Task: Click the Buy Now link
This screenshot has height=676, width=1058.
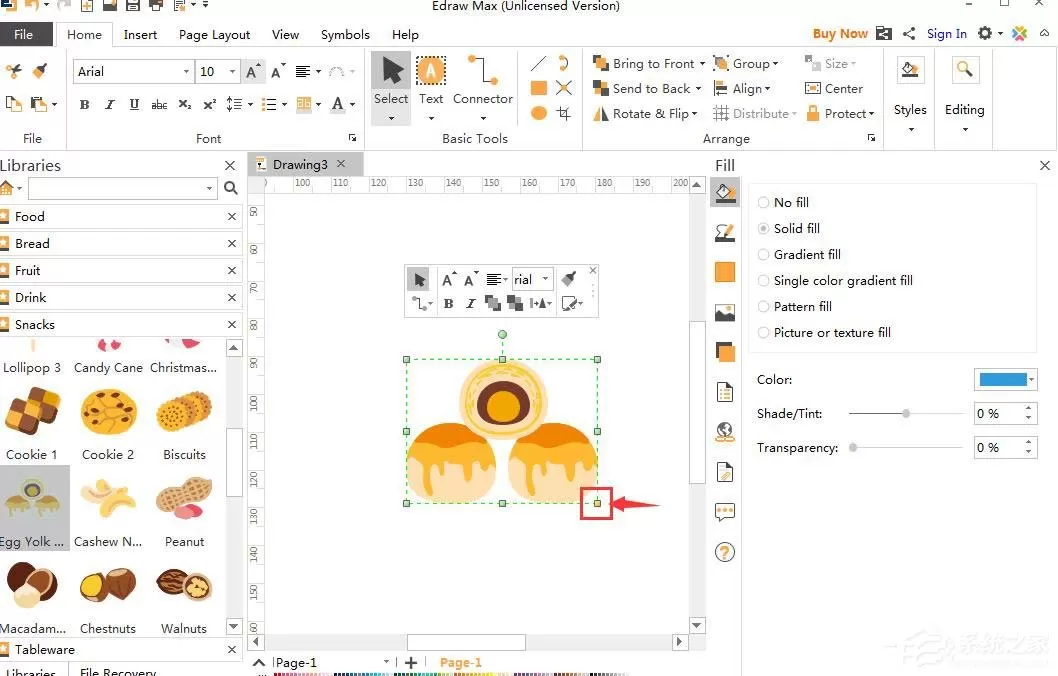Action: (x=839, y=34)
